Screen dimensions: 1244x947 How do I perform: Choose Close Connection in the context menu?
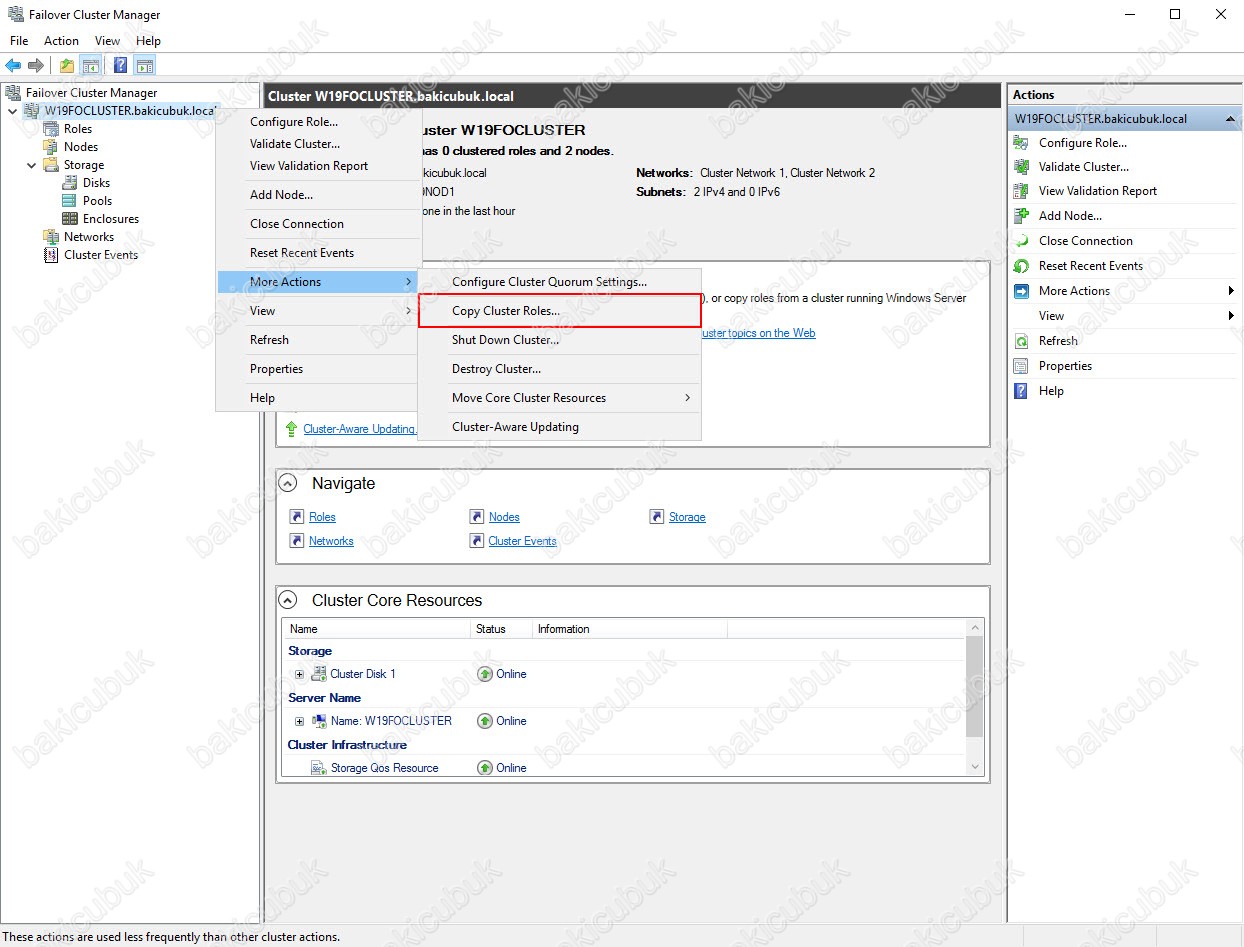point(319,224)
